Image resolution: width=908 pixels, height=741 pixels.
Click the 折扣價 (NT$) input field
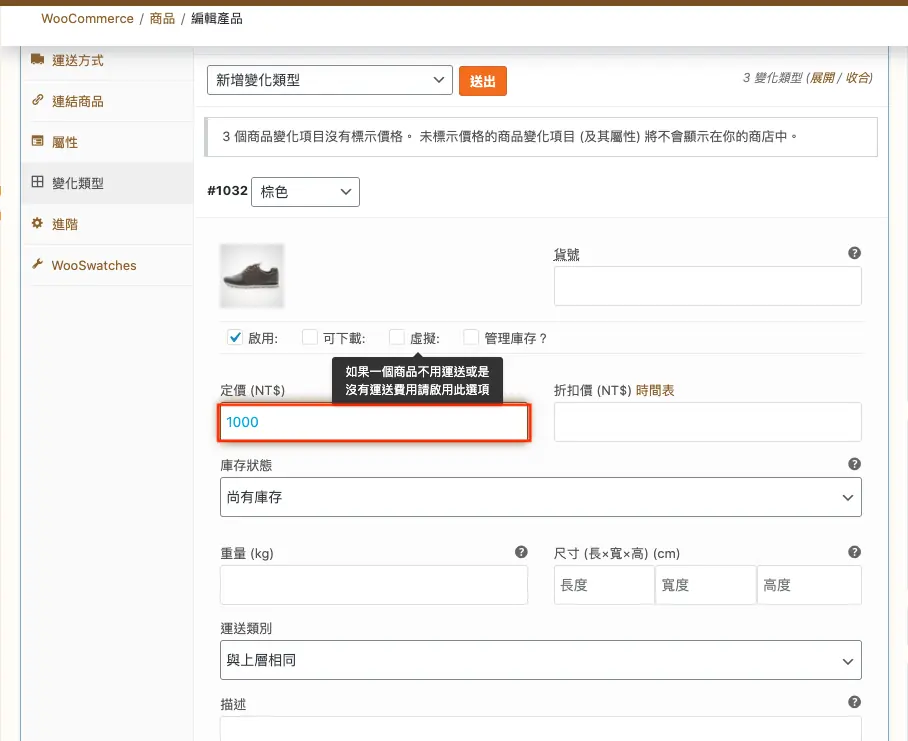point(708,422)
